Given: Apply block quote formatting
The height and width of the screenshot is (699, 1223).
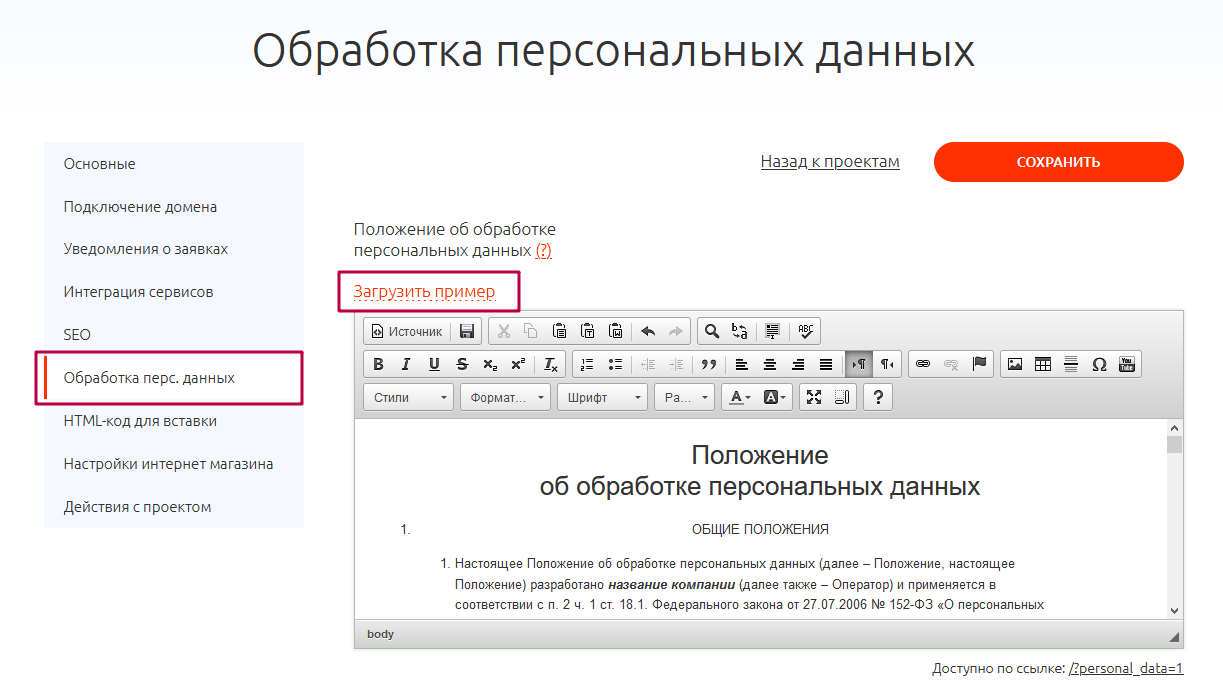Looking at the screenshot, I should (x=709, y=364).
